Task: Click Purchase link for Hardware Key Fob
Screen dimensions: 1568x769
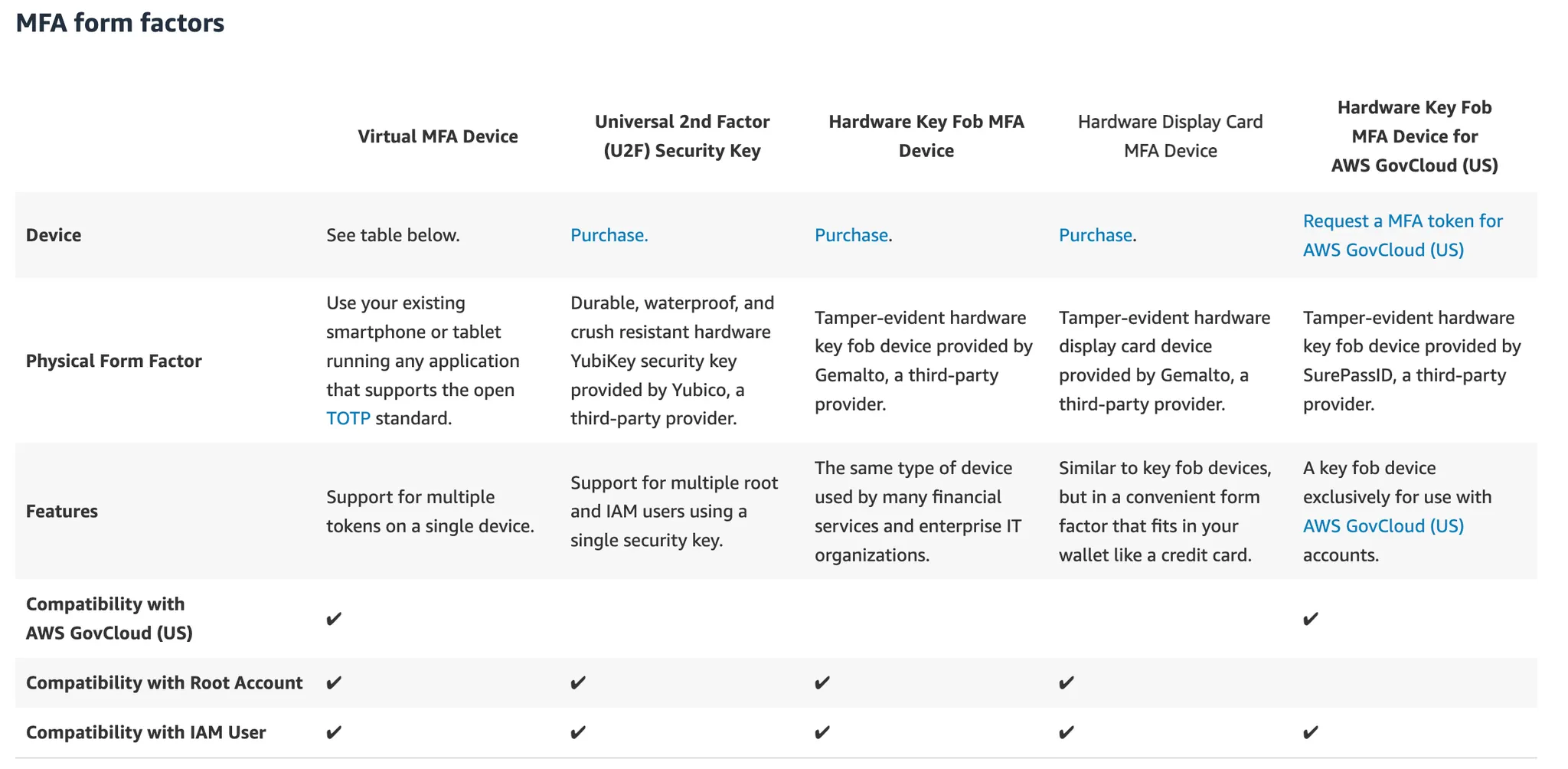Action: [x=851, y=235]
